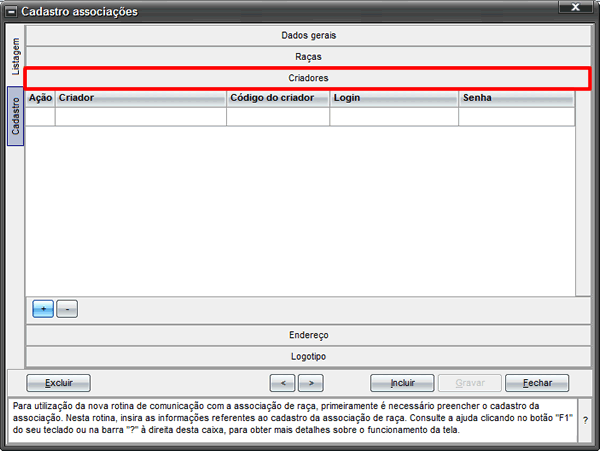Click the empty Código do criador cell
Viewport: 600px width, 451px height.
[x=278, y=117]
